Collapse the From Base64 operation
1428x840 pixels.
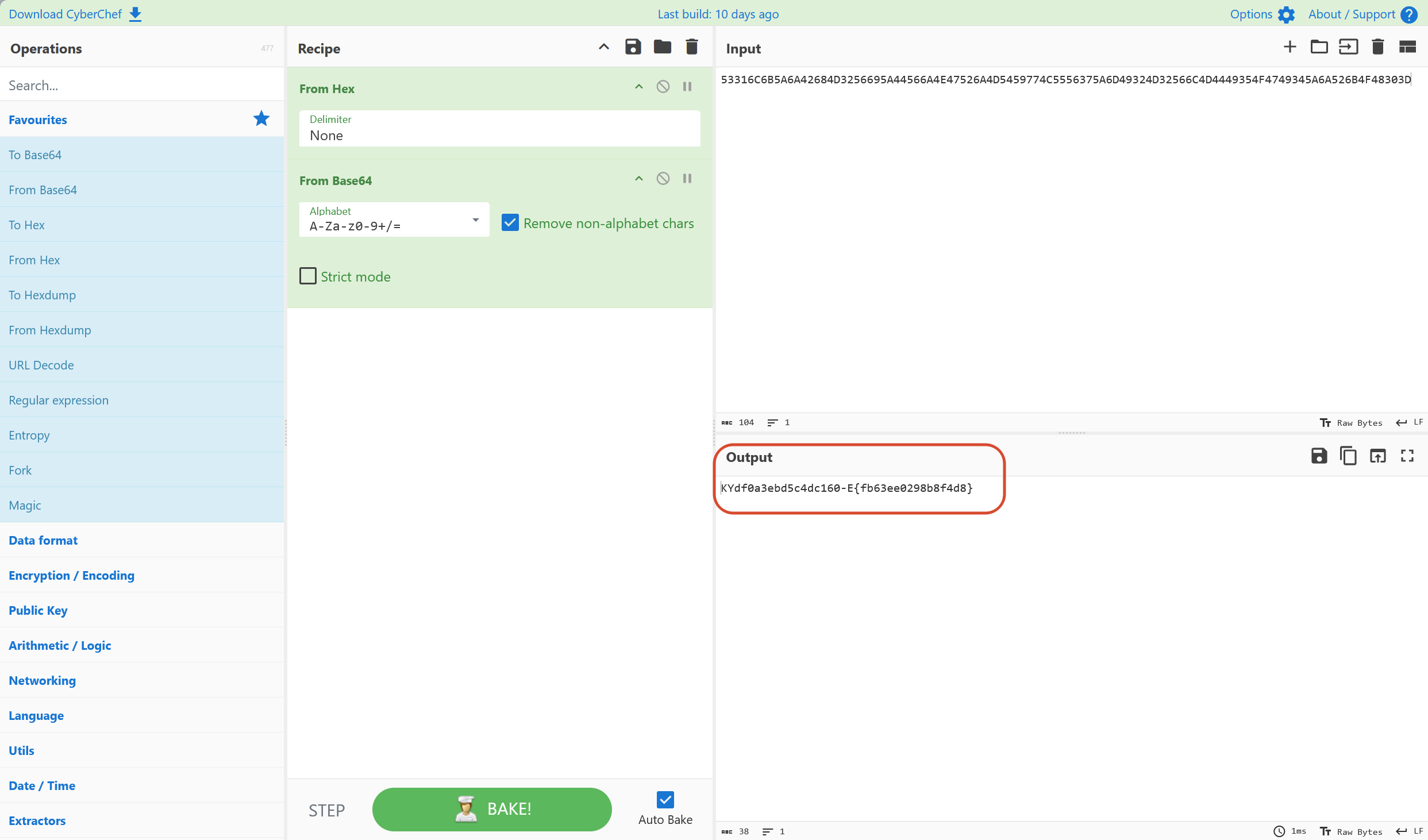pos(638,179)
